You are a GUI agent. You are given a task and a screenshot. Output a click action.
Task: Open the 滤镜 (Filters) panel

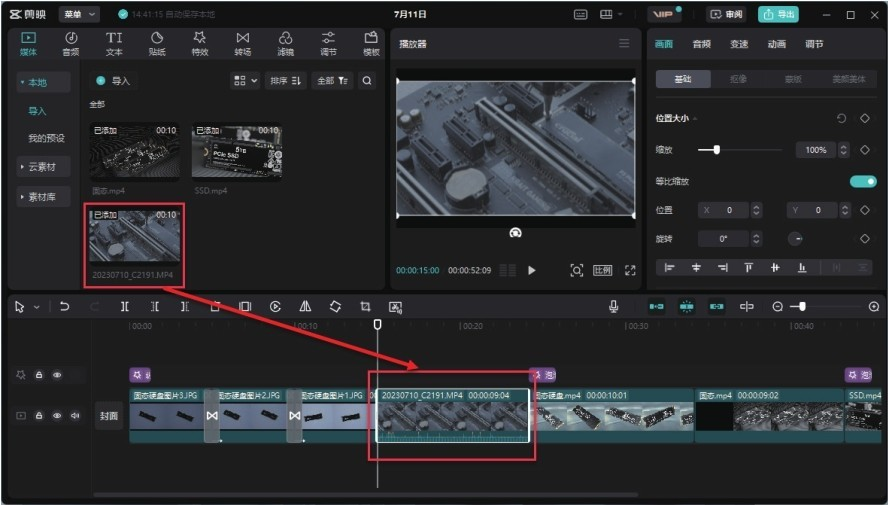[x=285, y=43]
